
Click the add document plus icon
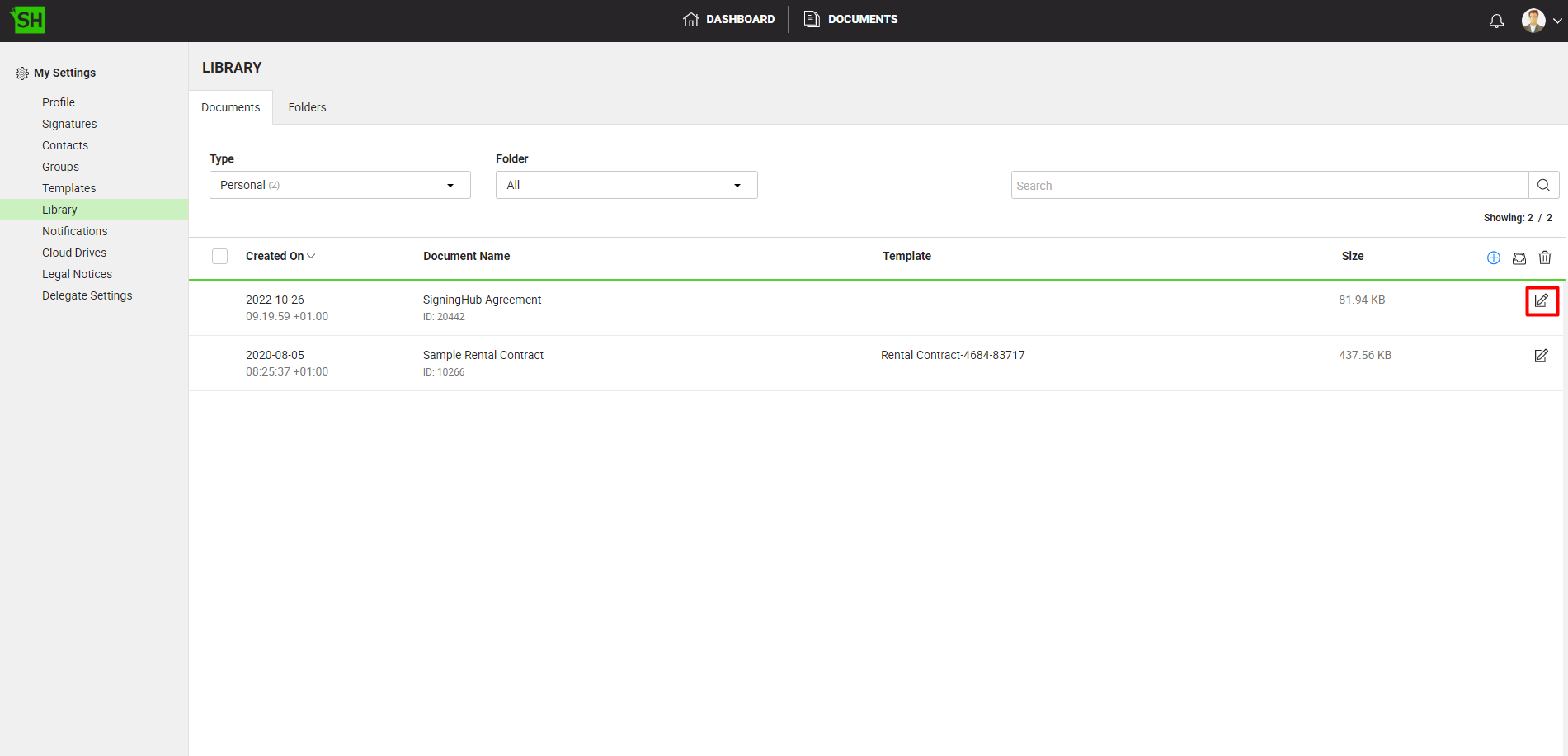(x=1493, y=258)
